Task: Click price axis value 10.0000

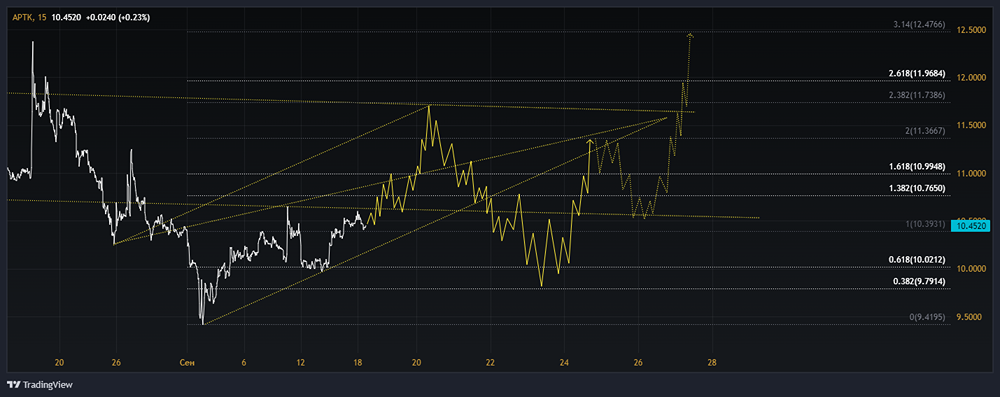Action: click(x=972, y=269)
